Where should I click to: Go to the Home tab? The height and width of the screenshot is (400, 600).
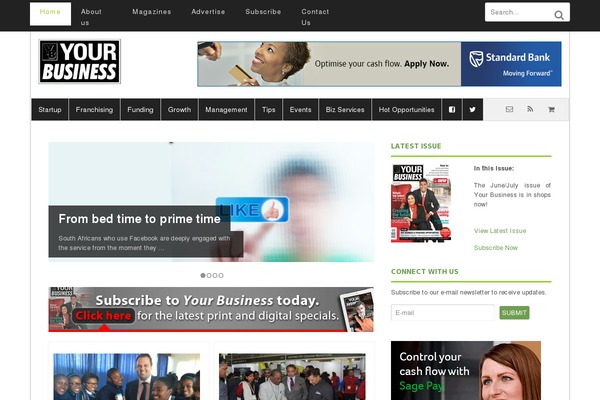[x=51, y=14]
